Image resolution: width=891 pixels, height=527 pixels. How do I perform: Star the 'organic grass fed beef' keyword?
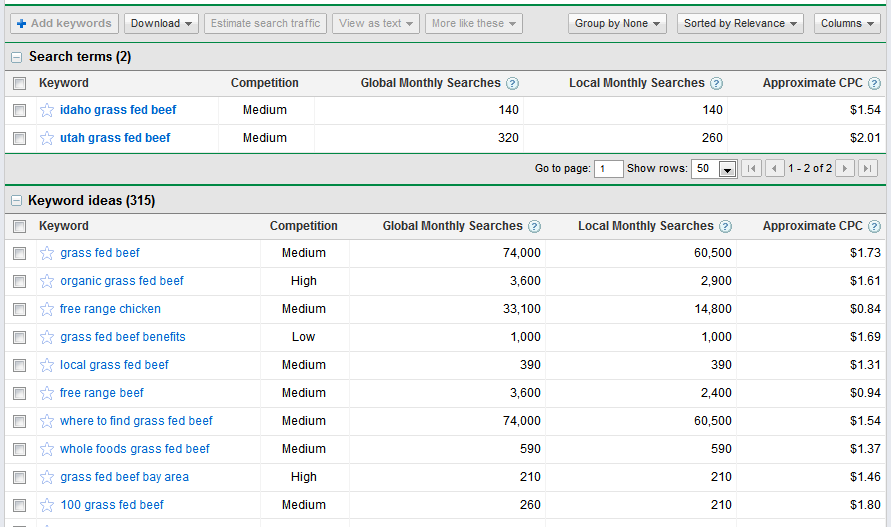47,281
